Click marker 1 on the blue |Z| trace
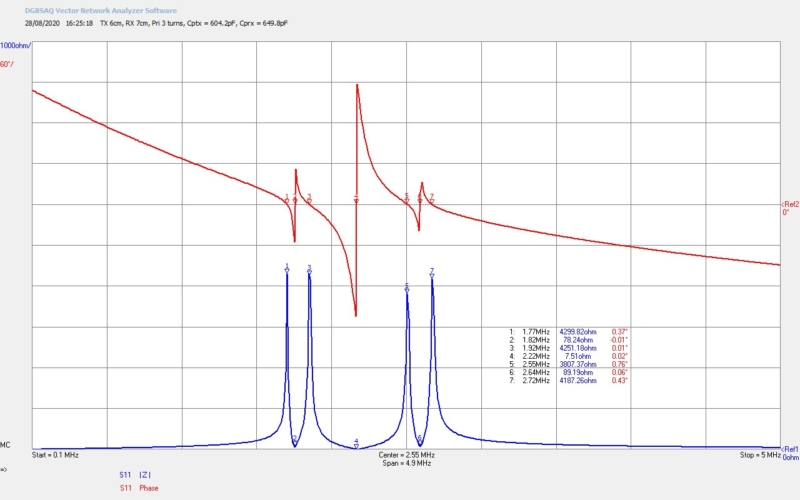The height and width of the screenshot is (500, 800). click(x=287, y=267)
